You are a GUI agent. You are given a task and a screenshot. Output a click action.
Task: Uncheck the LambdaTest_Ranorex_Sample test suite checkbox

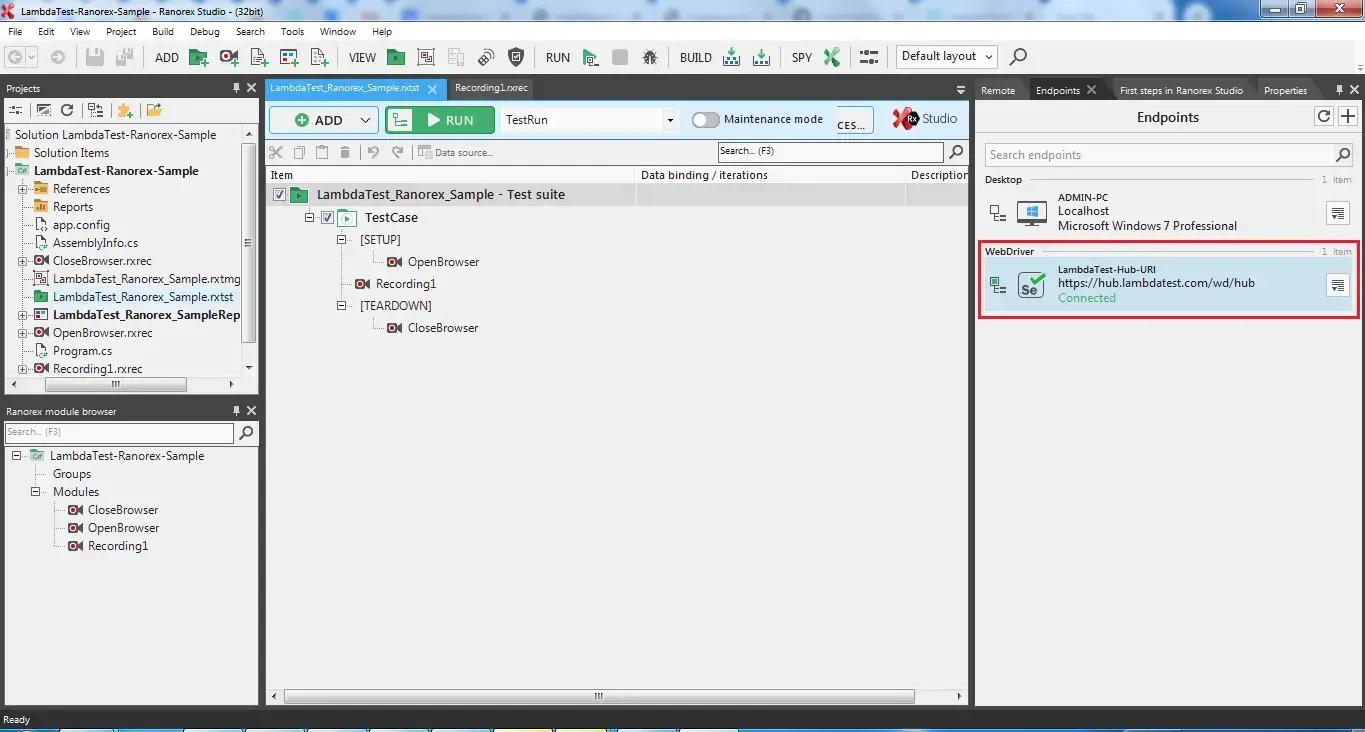coord(279,194)
